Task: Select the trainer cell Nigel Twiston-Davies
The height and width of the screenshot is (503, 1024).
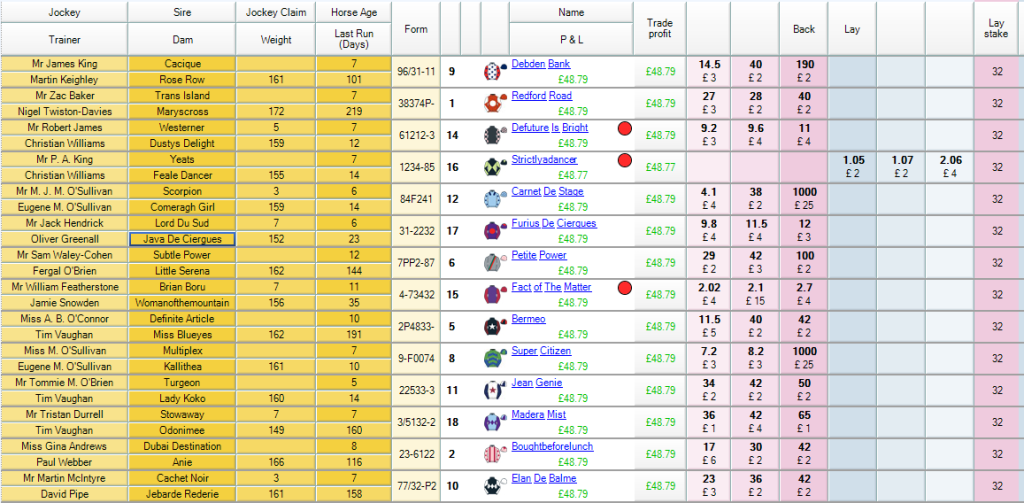Action: point(64,112)
